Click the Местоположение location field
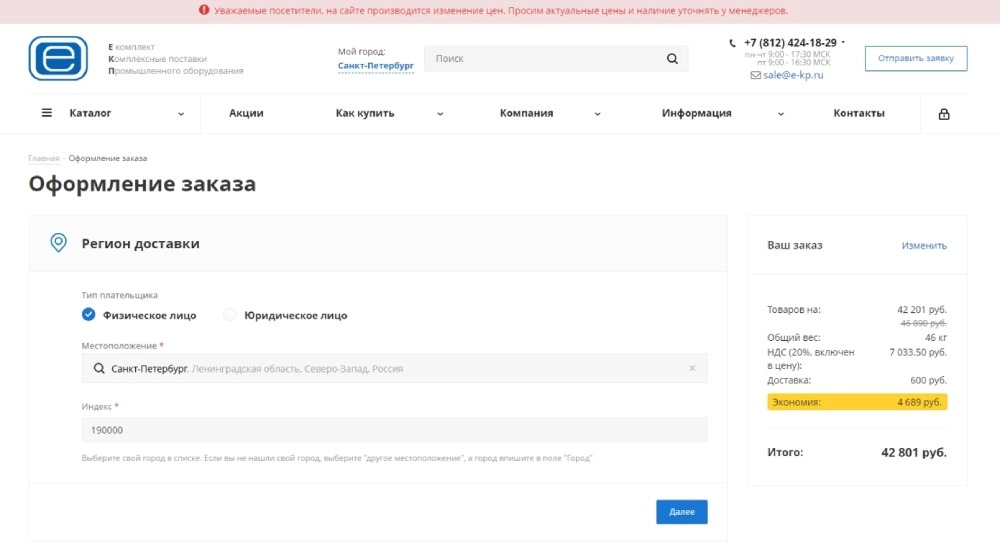 (x=394, y=368)
